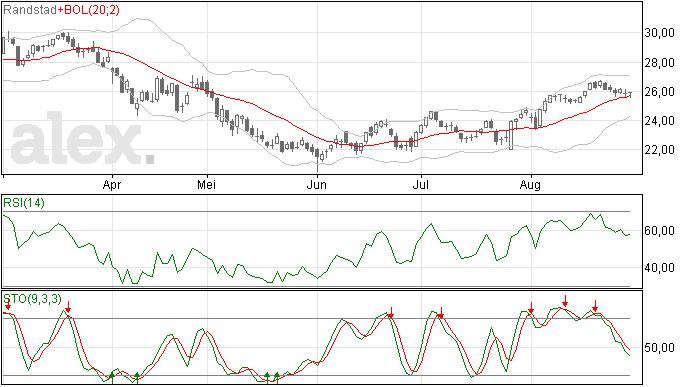Click the Jun month label
Screen dimensions: 690x387
317,184
